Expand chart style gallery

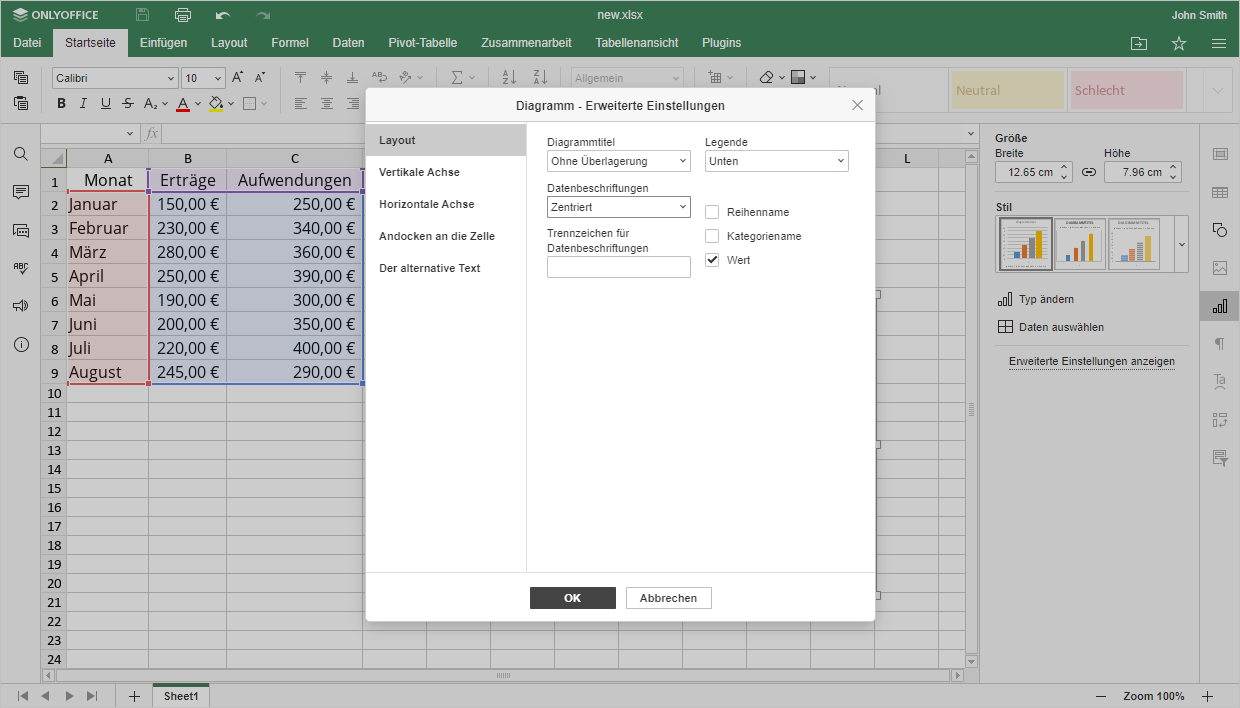(x=1182, y=244)
